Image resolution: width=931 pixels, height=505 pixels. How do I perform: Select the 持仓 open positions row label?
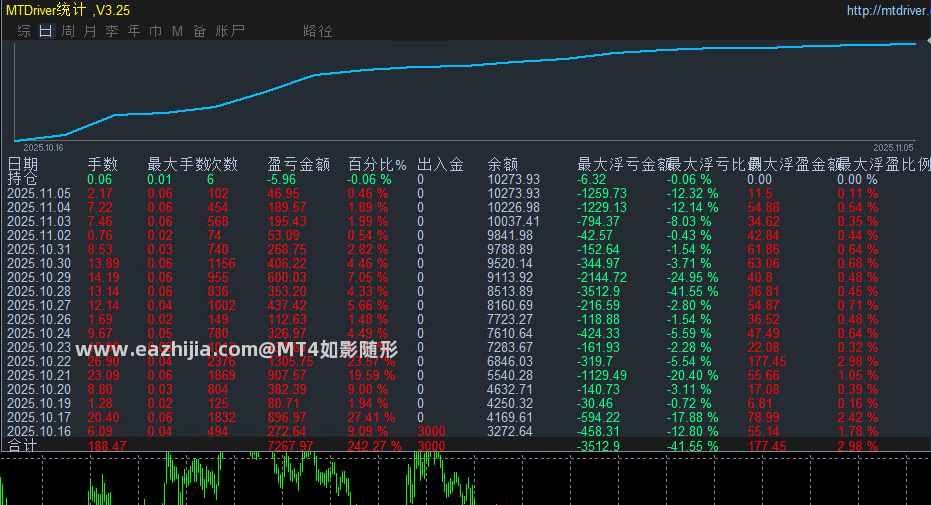point(23,179)
